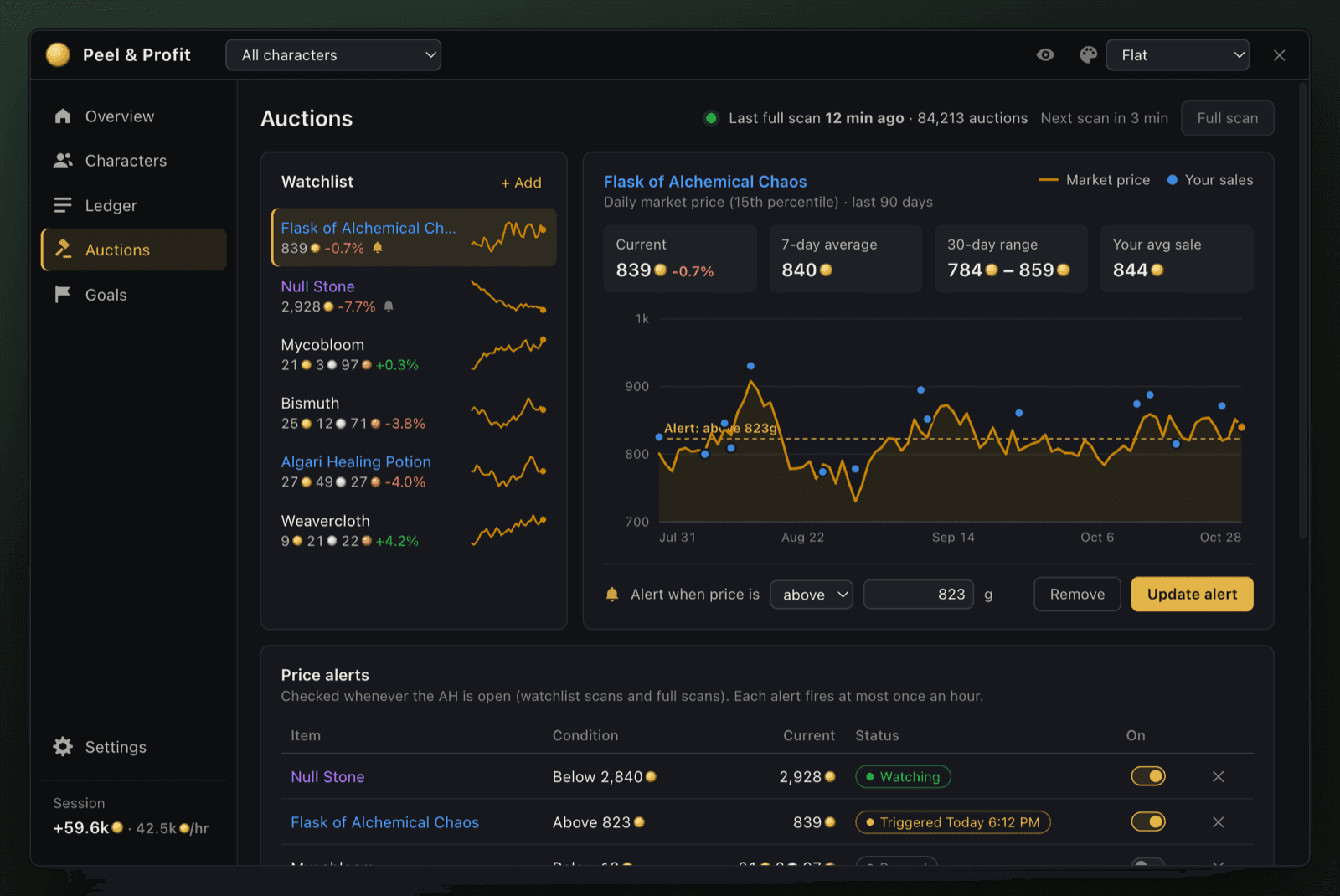Switch to the Ledger section

tap(134, 205)
